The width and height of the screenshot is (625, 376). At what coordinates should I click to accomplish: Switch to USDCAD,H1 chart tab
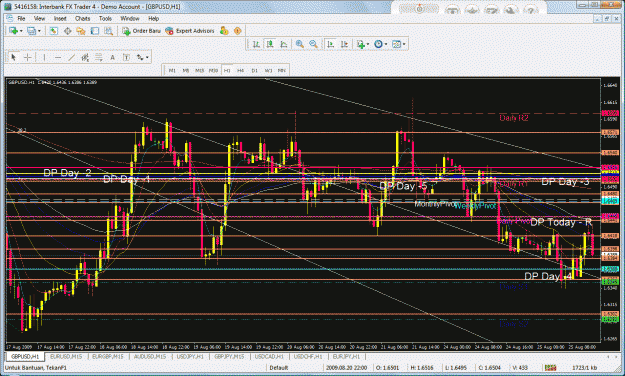269,356
